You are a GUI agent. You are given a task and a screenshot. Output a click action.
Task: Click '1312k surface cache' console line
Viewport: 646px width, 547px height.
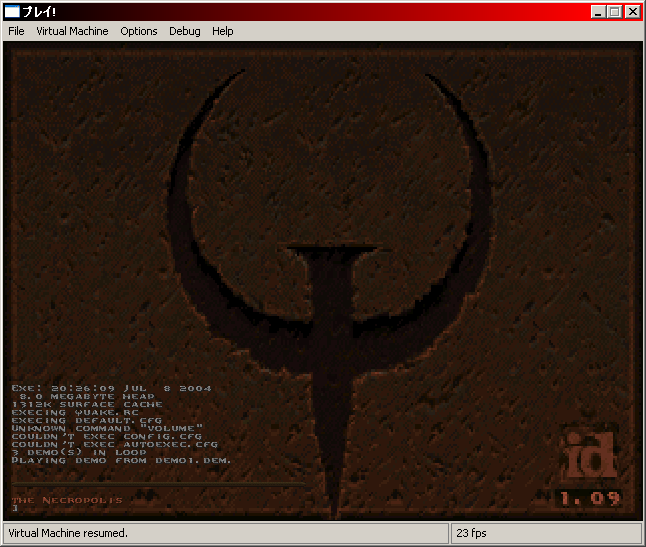[x=87, y=404]
